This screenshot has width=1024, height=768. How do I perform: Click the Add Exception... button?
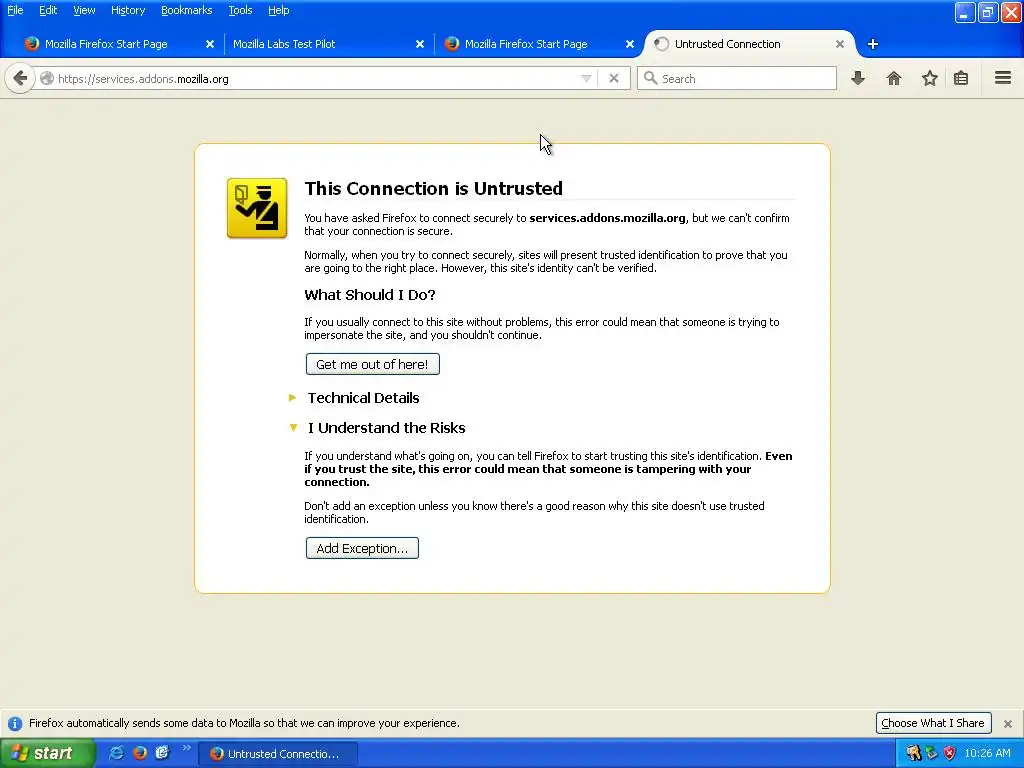click(362, 549)
